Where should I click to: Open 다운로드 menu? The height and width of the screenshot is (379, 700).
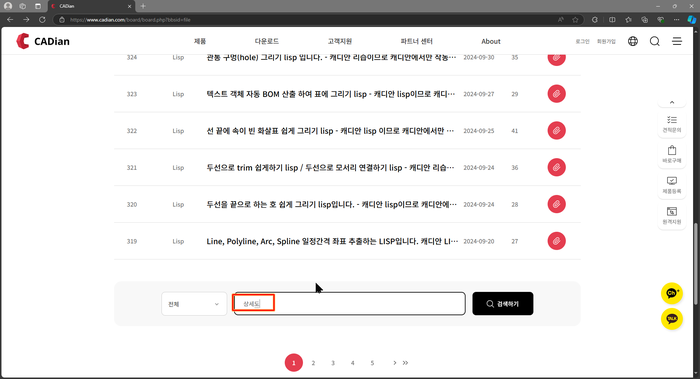(267, 41)
